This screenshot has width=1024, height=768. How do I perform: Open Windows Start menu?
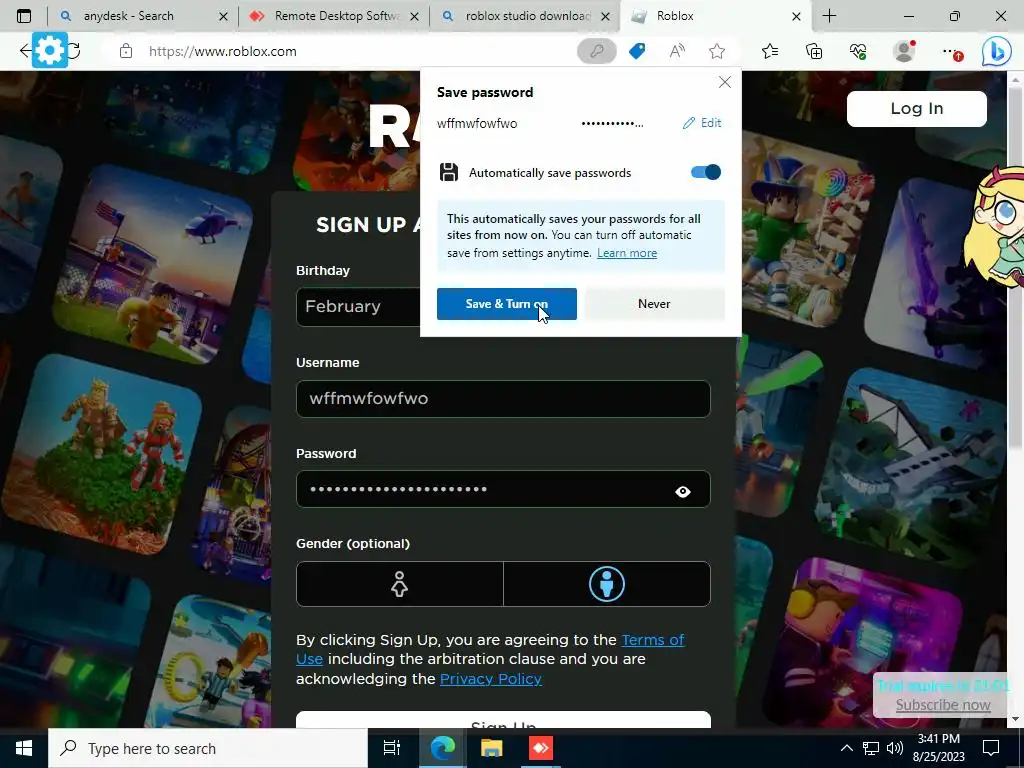coord(24,748)
